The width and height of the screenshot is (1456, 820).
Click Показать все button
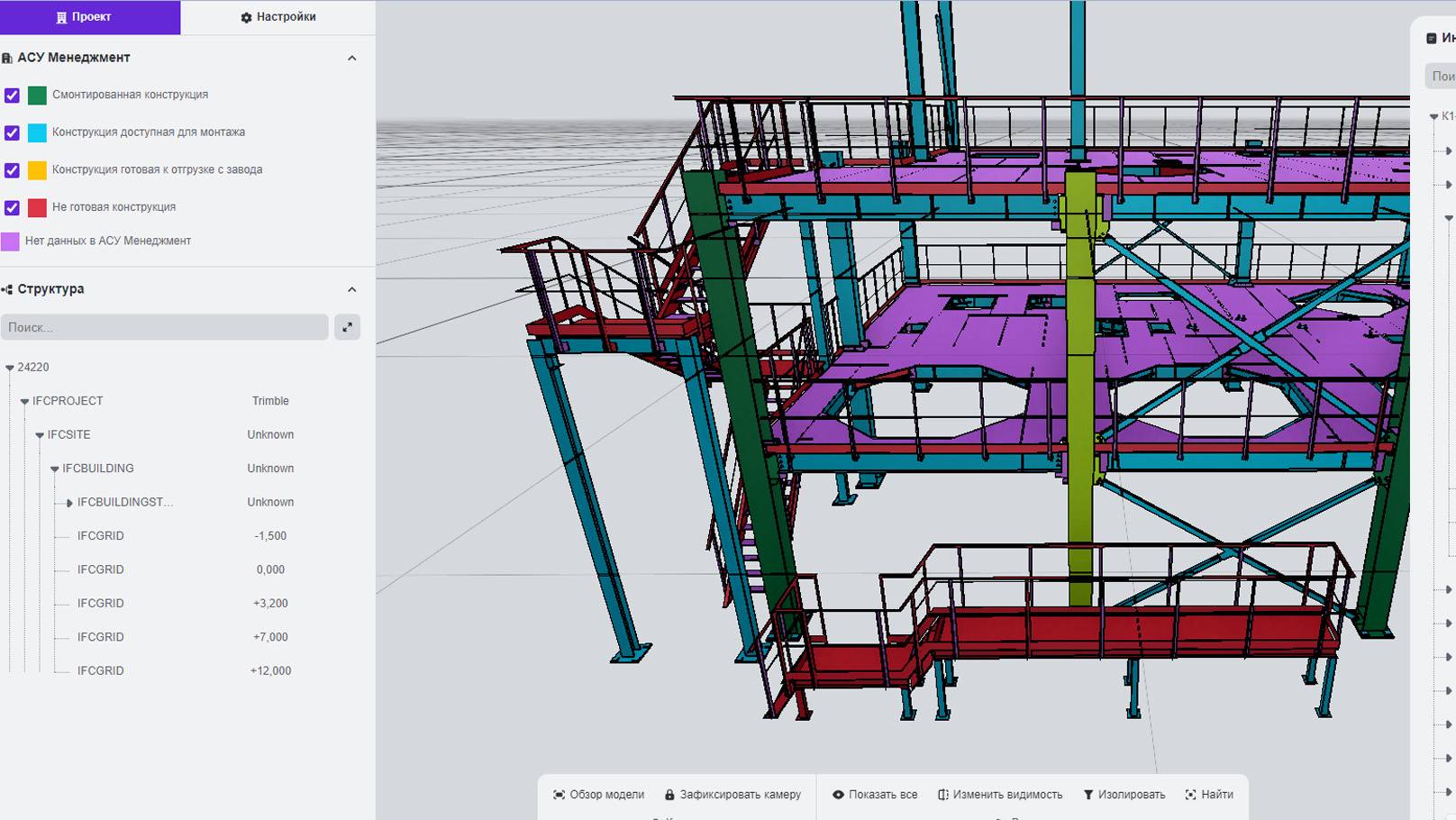coord(874,795)
